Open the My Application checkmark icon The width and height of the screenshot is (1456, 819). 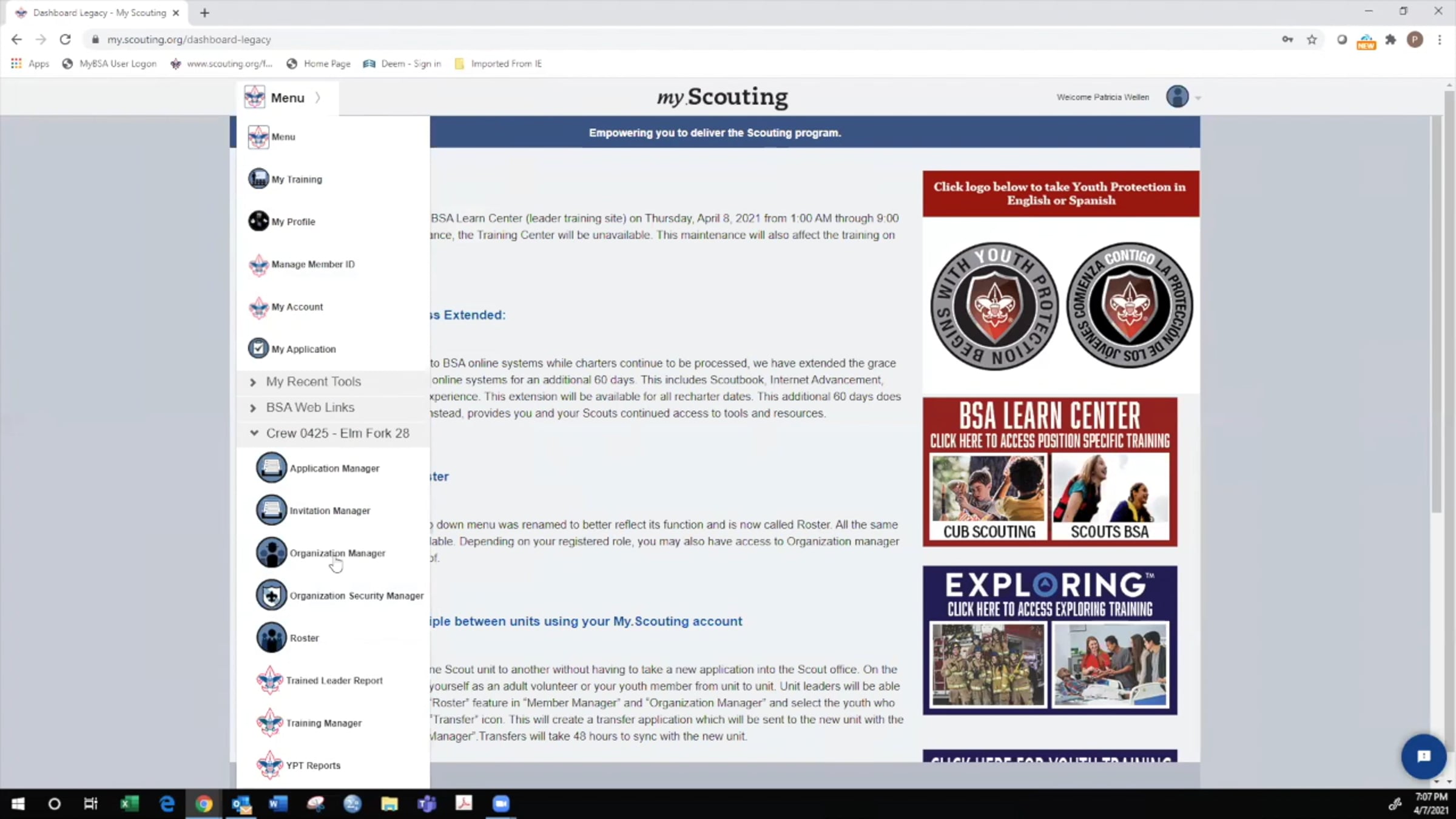pyautogui.click(x=258, y=349)
